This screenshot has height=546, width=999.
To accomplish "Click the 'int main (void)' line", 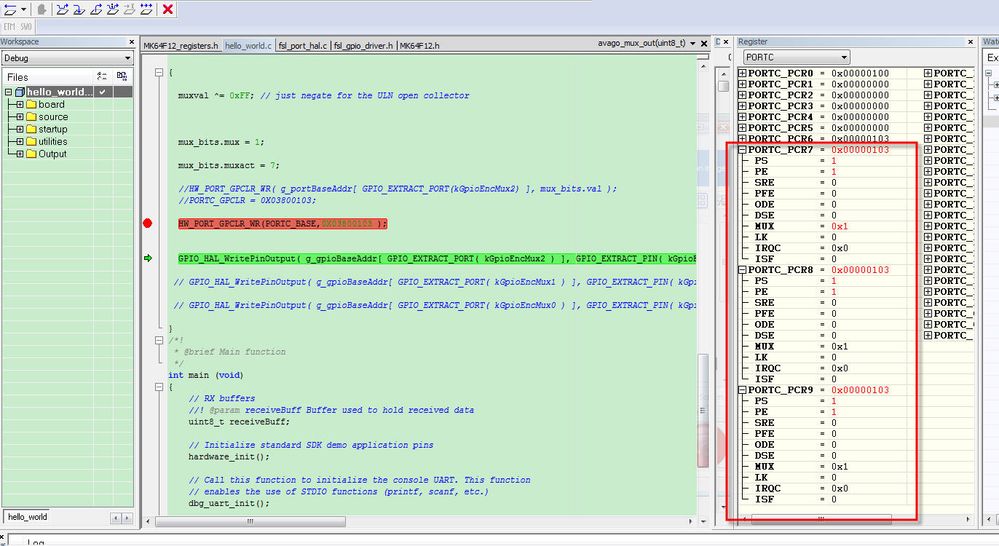I will tap(205, 375).
